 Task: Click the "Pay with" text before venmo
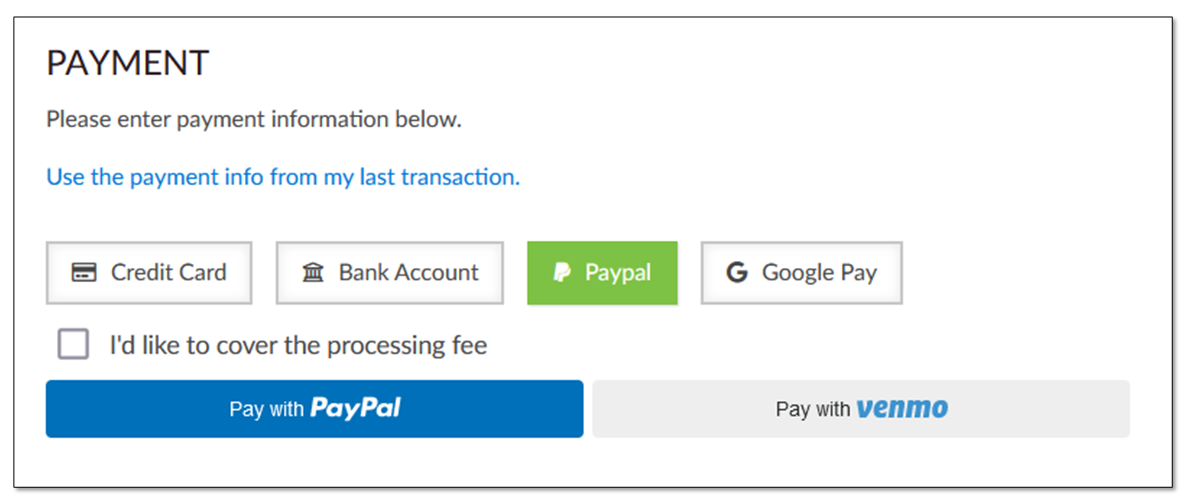(813, 409)
